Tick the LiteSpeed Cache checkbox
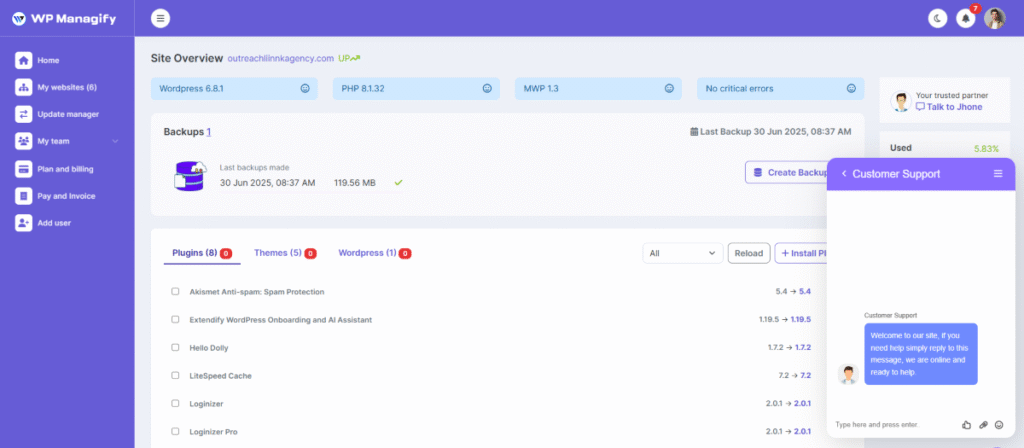The width and height of the screenshot is (1024, 448). coord(175,376)
